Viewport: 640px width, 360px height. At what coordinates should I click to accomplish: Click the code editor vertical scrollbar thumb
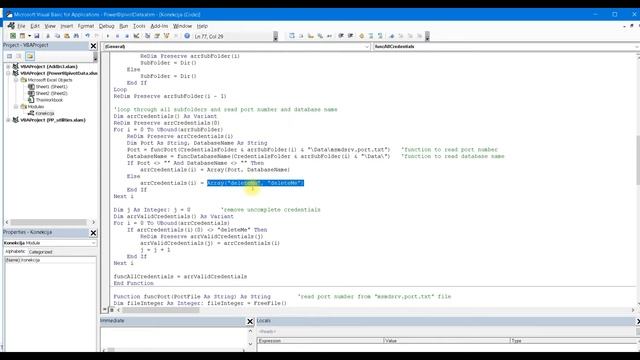tap(637, 160)
